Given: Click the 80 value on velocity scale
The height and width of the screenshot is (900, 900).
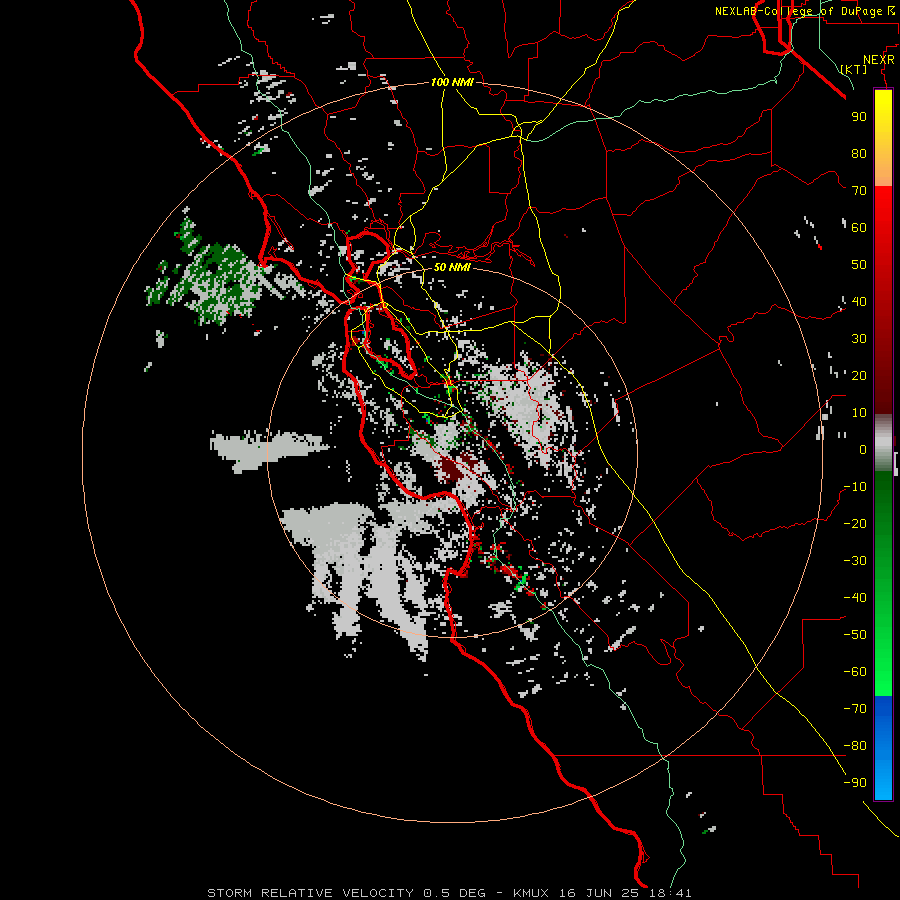Looking at the screenshot, I should point(859,153).
